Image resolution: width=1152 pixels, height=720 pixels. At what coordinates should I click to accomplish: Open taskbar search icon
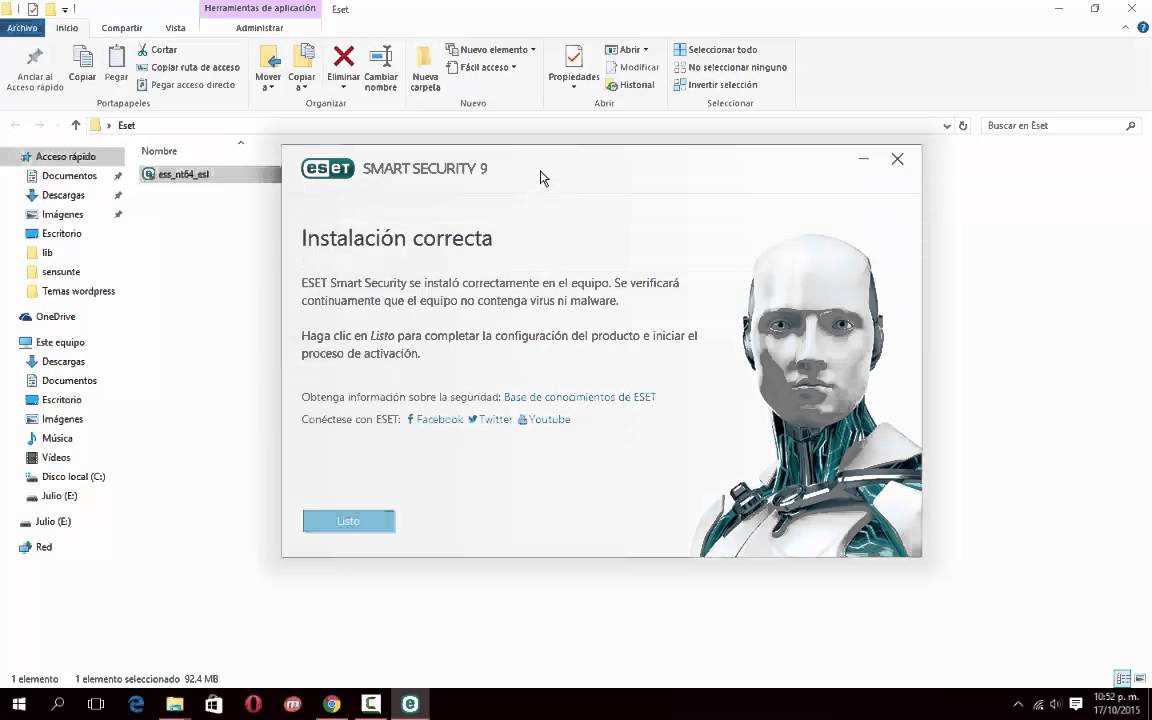[x=57, y=704]
